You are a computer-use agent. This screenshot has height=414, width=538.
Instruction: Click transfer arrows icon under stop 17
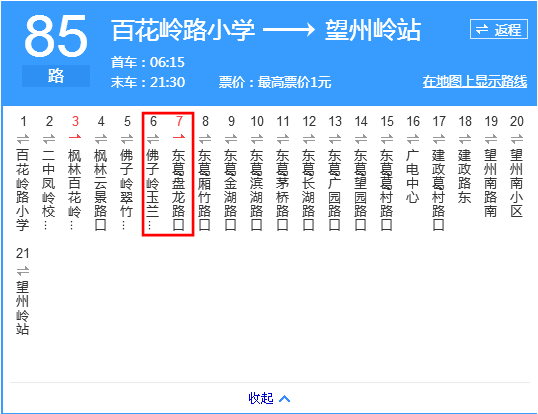coord(439,139)
